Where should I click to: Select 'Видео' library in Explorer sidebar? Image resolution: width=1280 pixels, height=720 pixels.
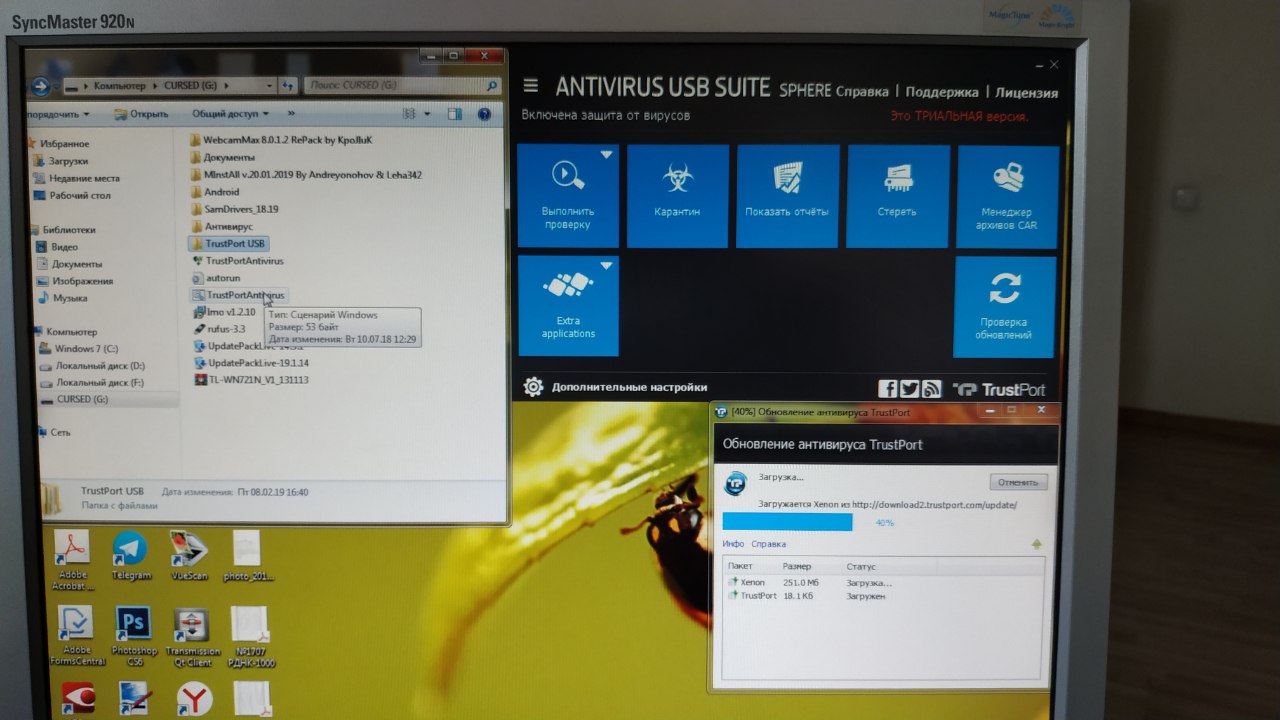point(57,247)
